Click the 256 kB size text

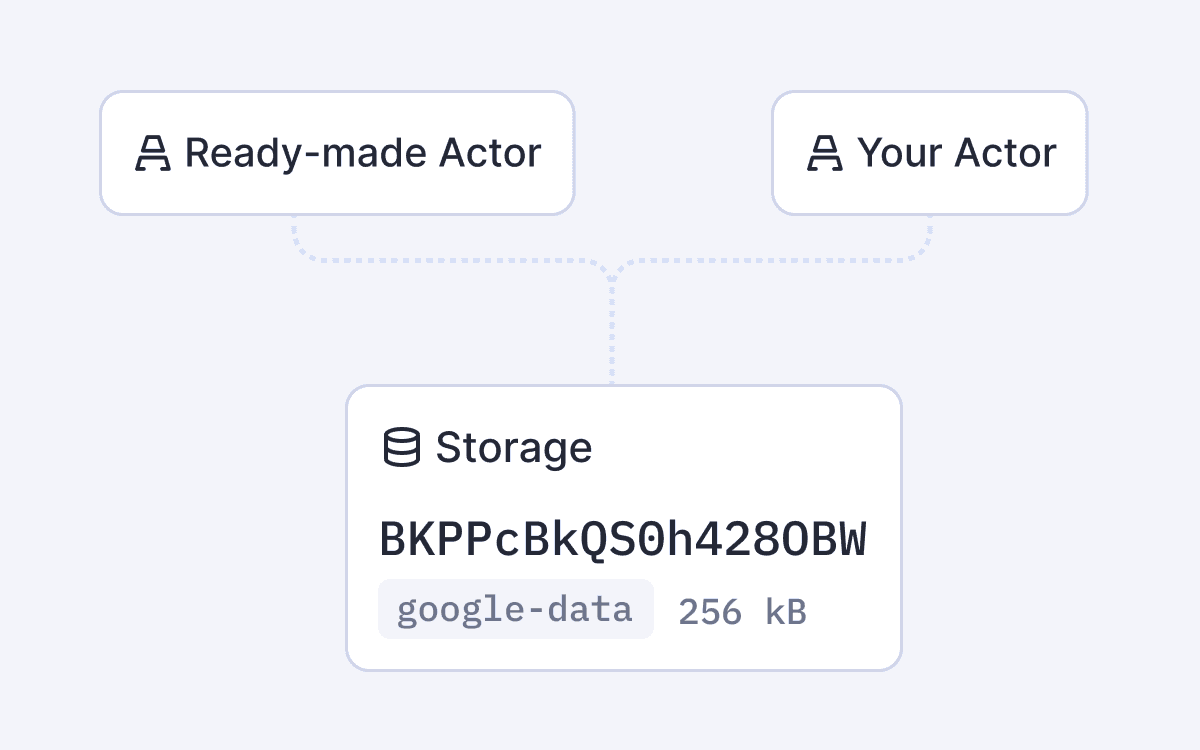tap(742, 611)
